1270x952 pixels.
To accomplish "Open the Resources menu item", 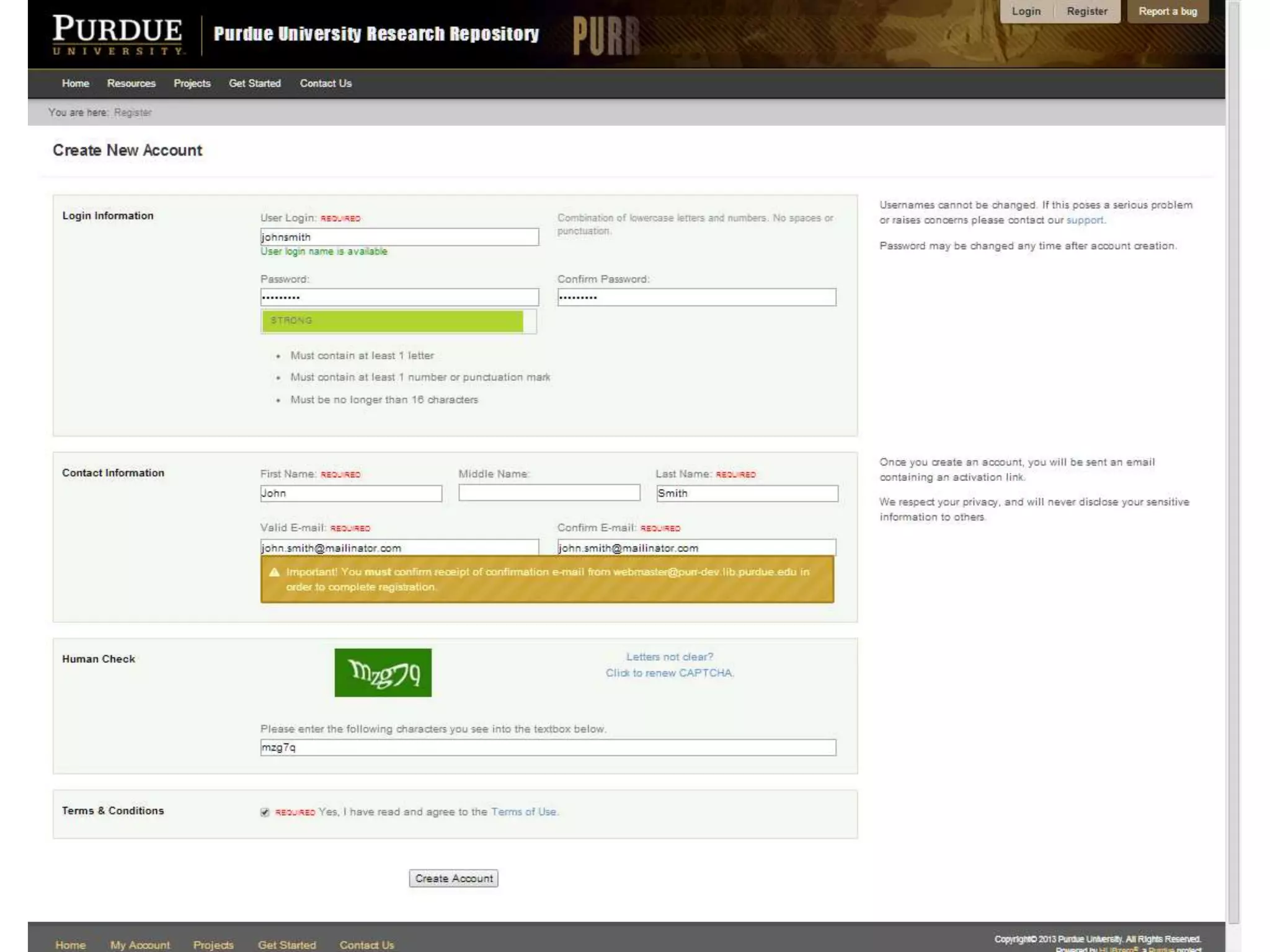I will [x=131, y=83].
